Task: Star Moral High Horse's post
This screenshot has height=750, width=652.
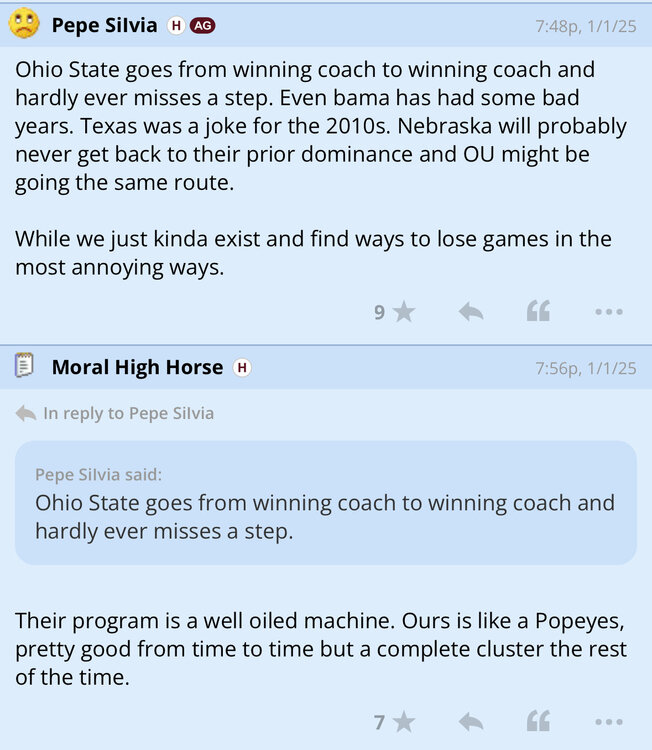Action: point(404,721)
